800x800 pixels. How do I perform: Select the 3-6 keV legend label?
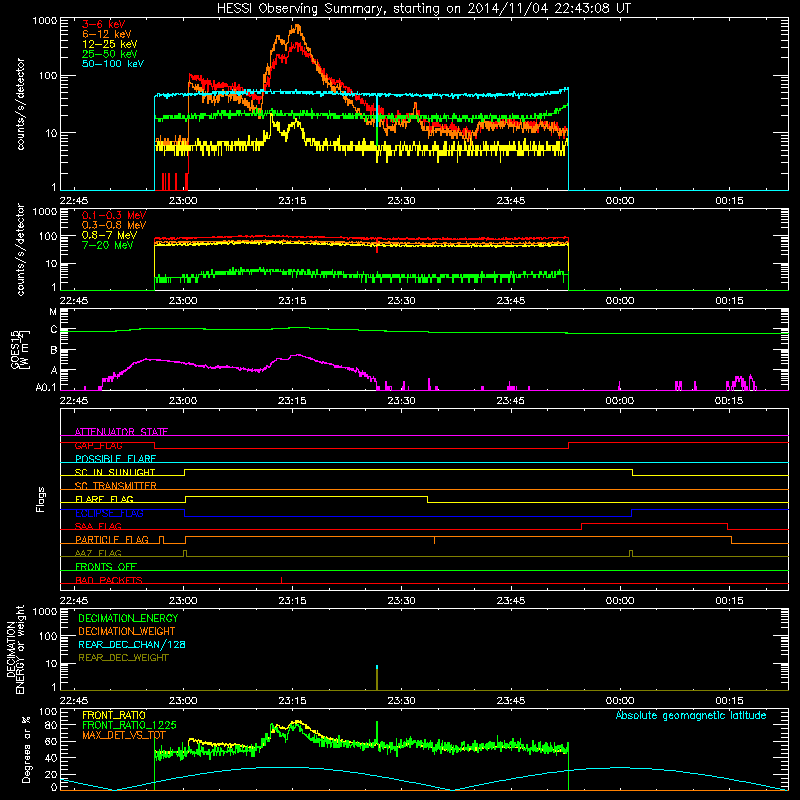tap(103, 24)
